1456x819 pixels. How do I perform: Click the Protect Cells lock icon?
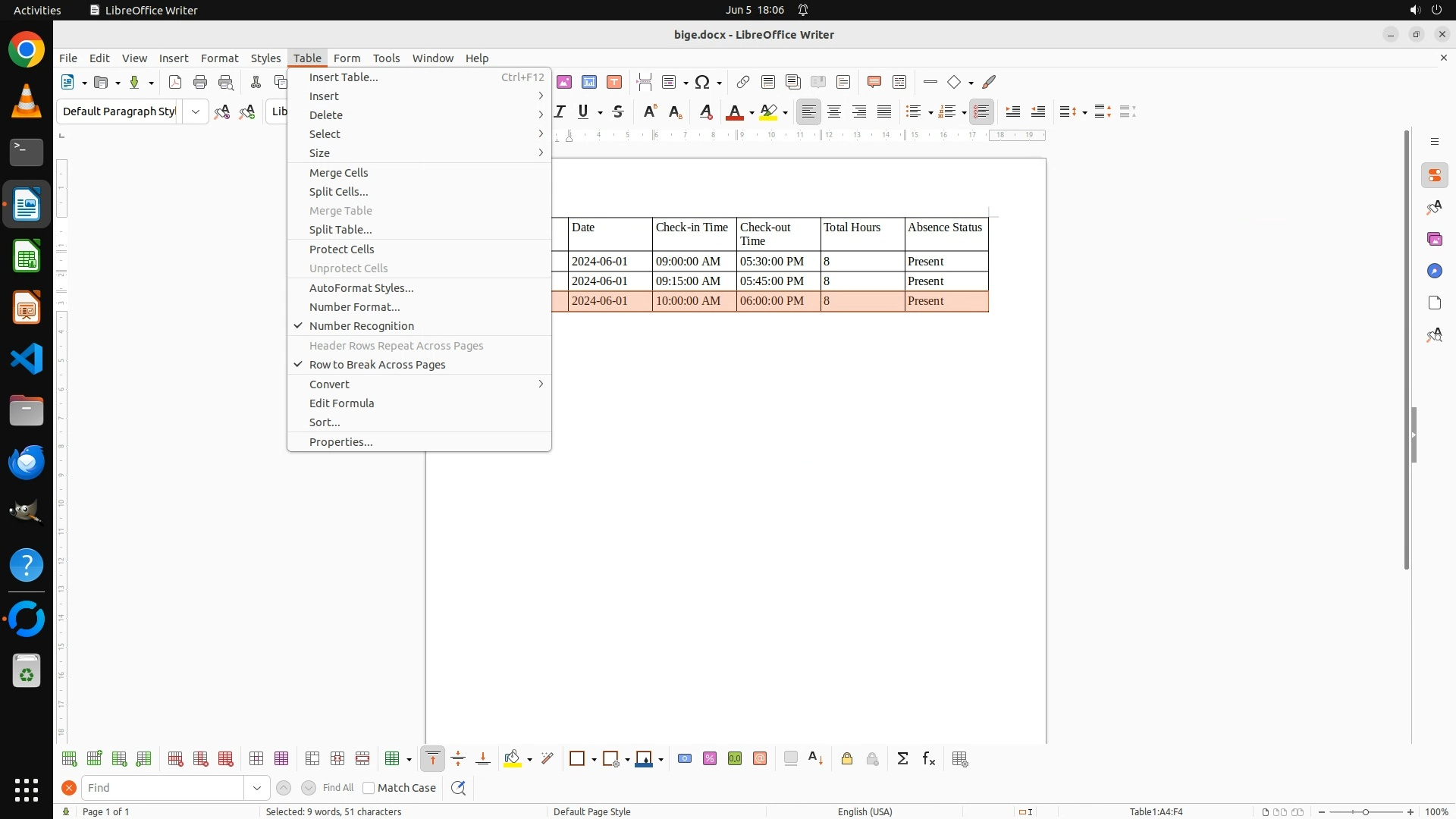coord(847,759)
